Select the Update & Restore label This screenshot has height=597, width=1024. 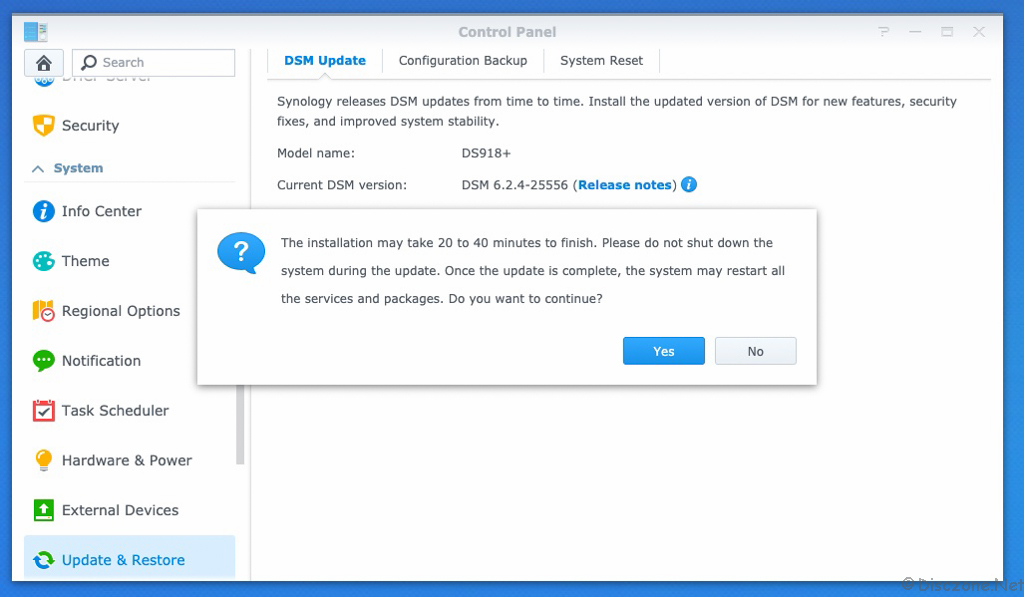pyautogui.click(x=123, y=560)
